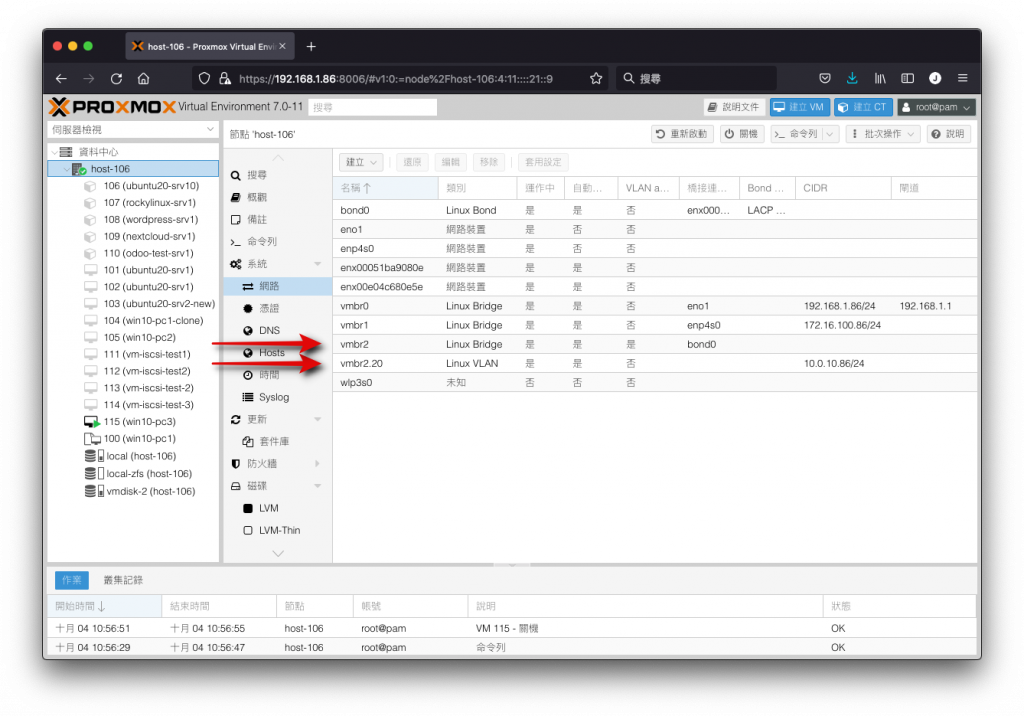Select bond0 network row

654,210
